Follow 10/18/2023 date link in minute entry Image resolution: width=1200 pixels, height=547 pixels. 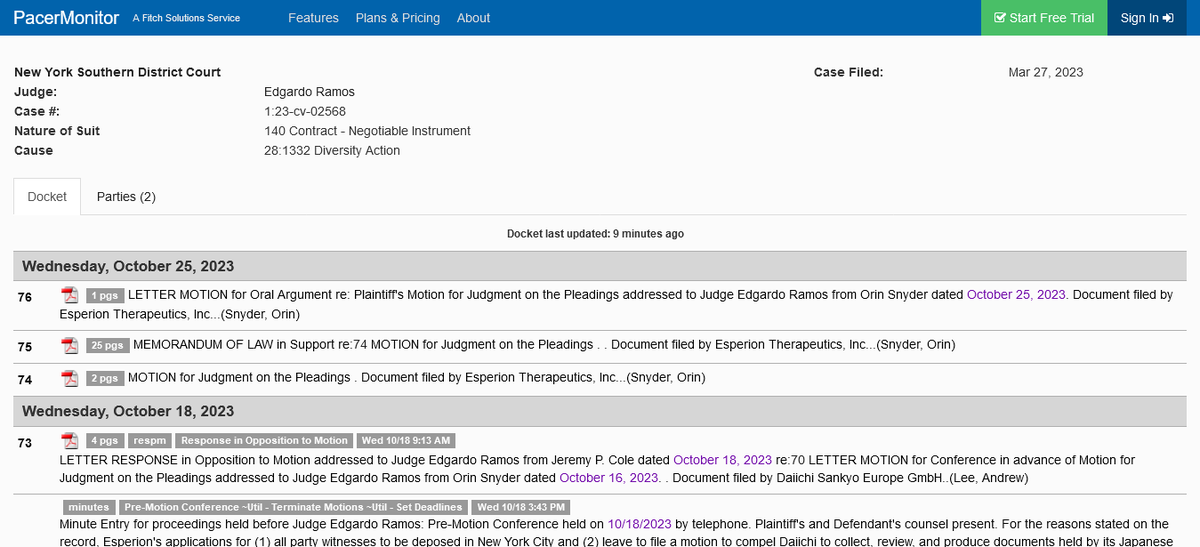[x=639, y=524]
